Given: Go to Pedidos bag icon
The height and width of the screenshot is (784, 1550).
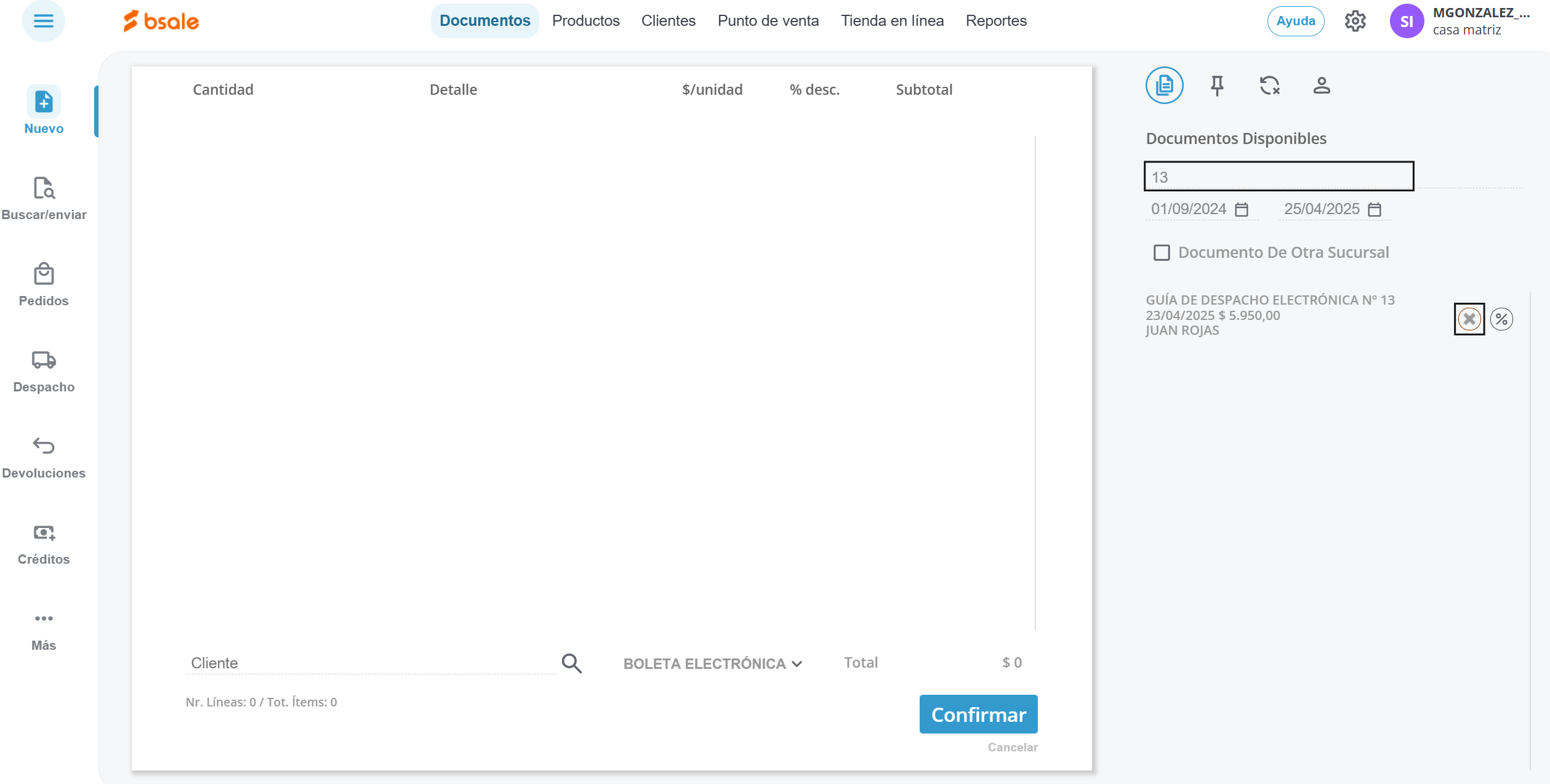Looking at the screenshot, I should click(x=44, y=274).
